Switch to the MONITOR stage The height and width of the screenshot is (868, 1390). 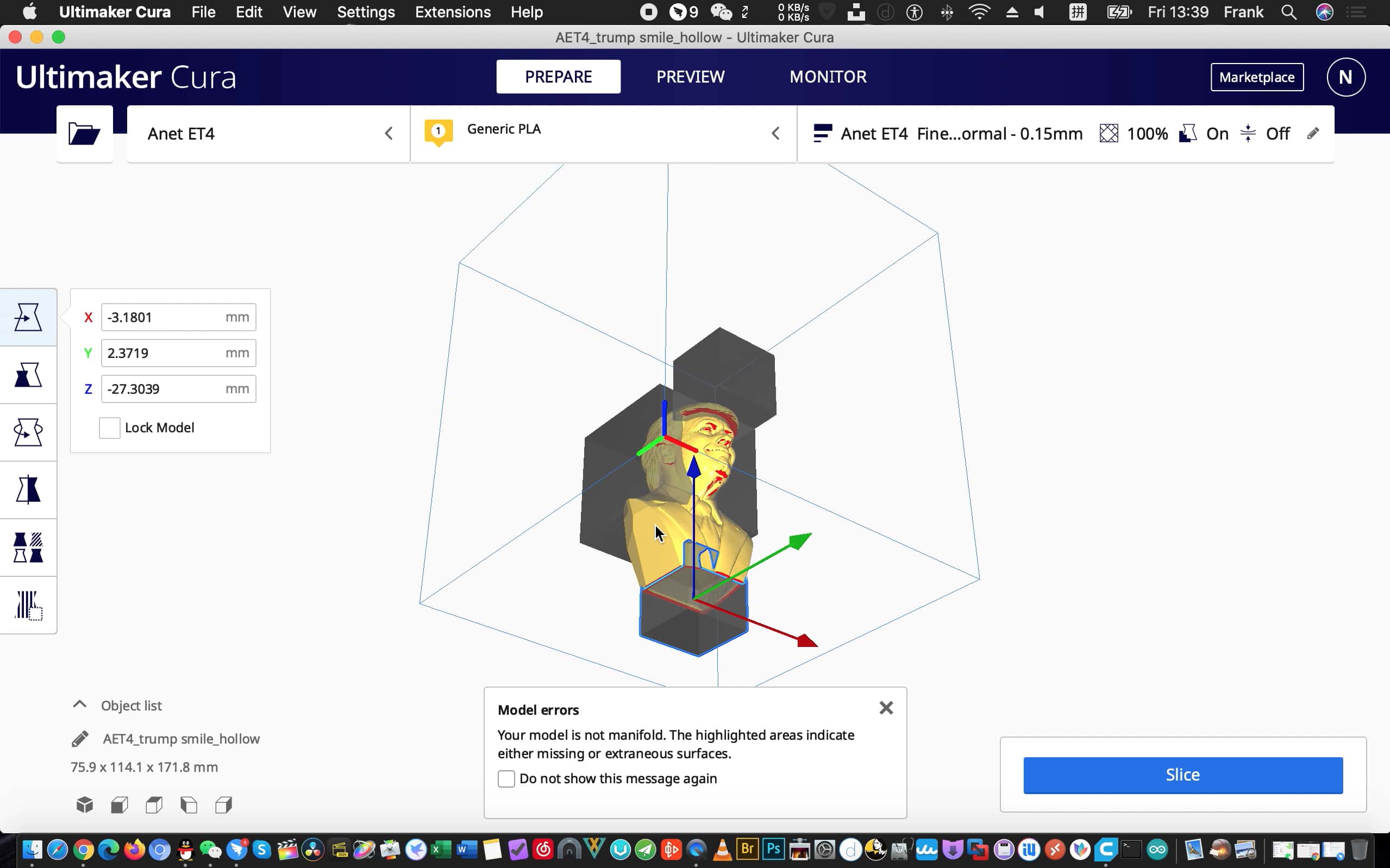[x=828, y=77]
